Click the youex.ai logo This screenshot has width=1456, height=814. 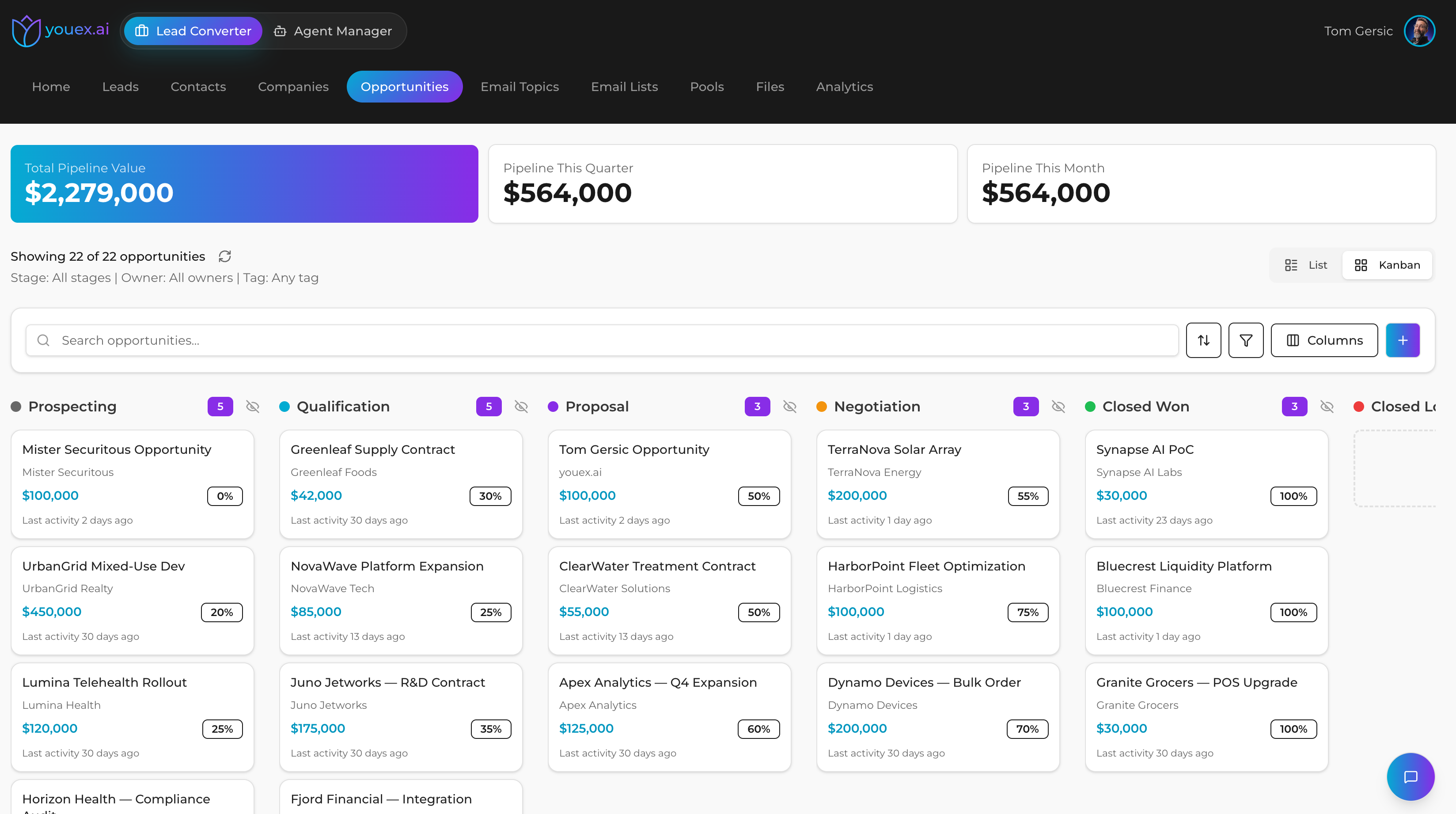(61, 30)
